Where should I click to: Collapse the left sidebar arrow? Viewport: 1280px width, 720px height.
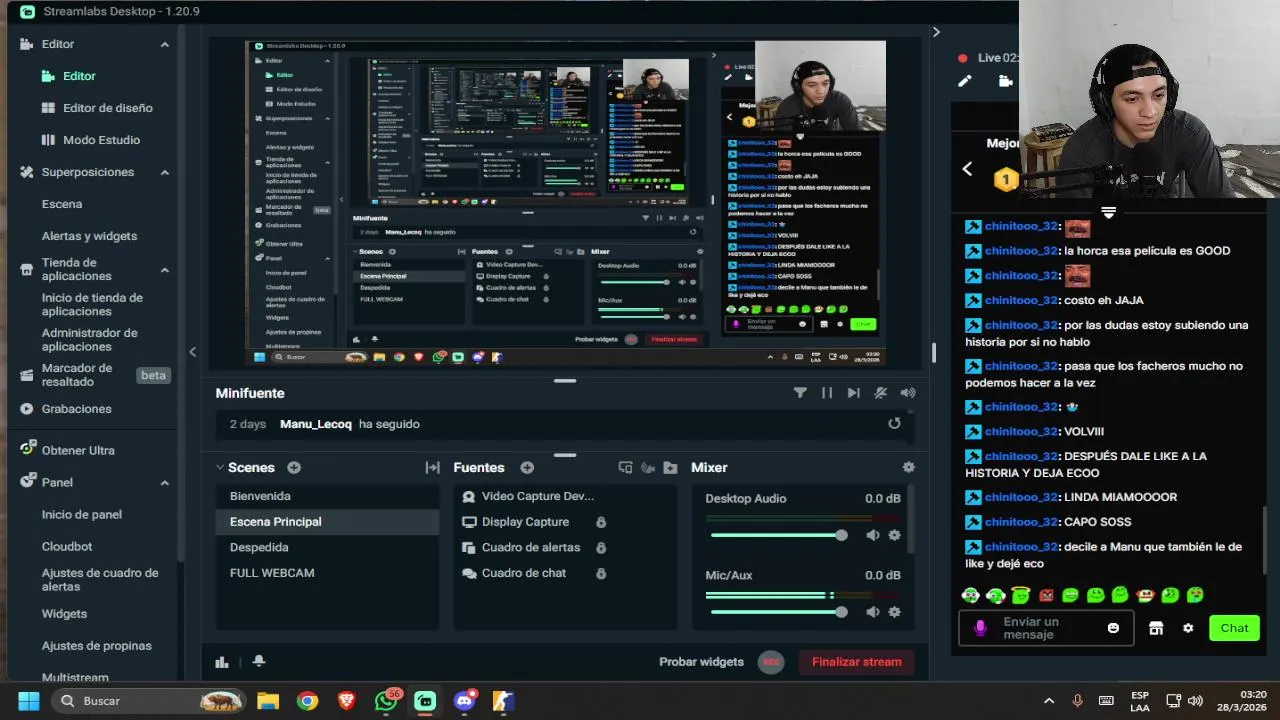pos(192,351)
